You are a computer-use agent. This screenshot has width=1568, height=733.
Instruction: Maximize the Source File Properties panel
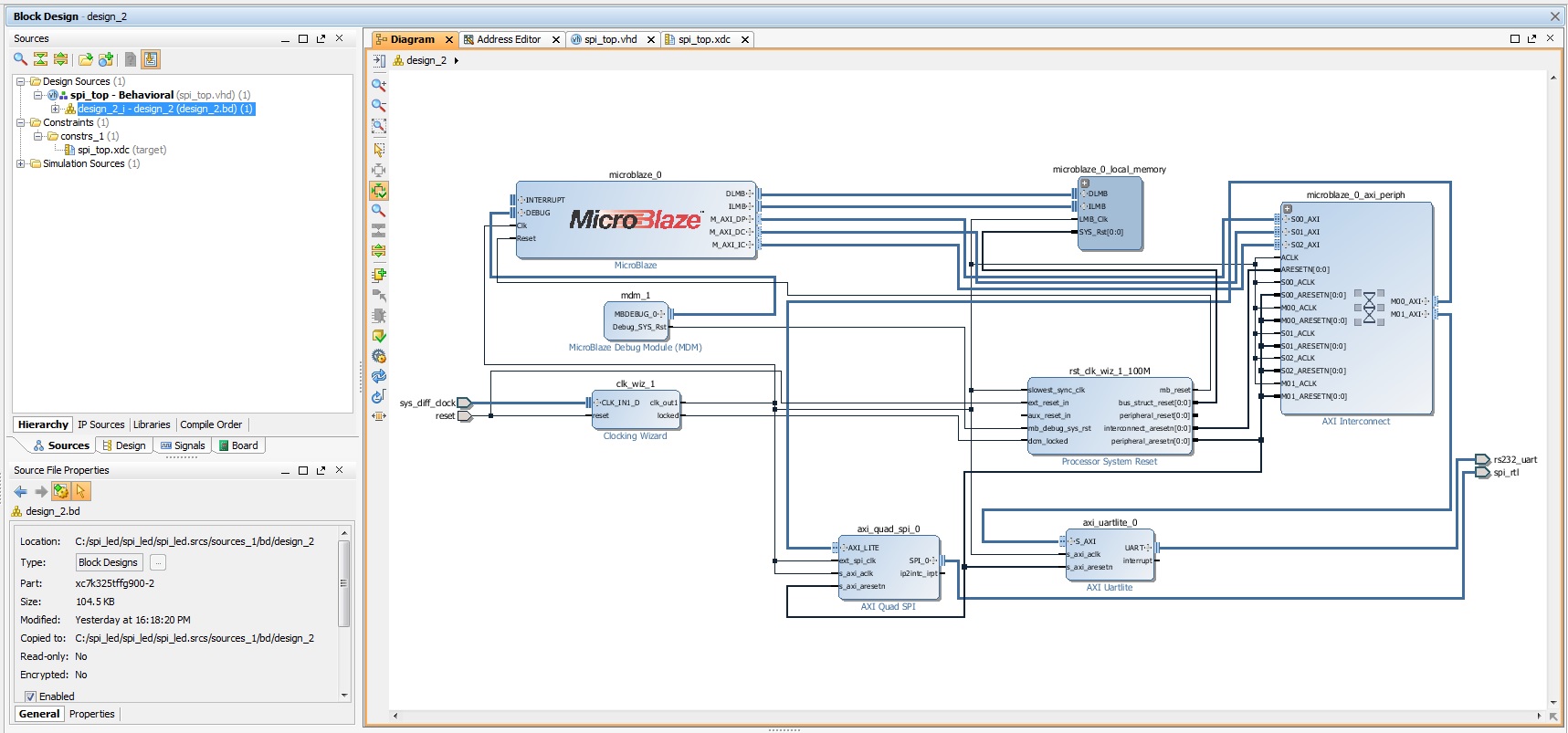point(303,470)
